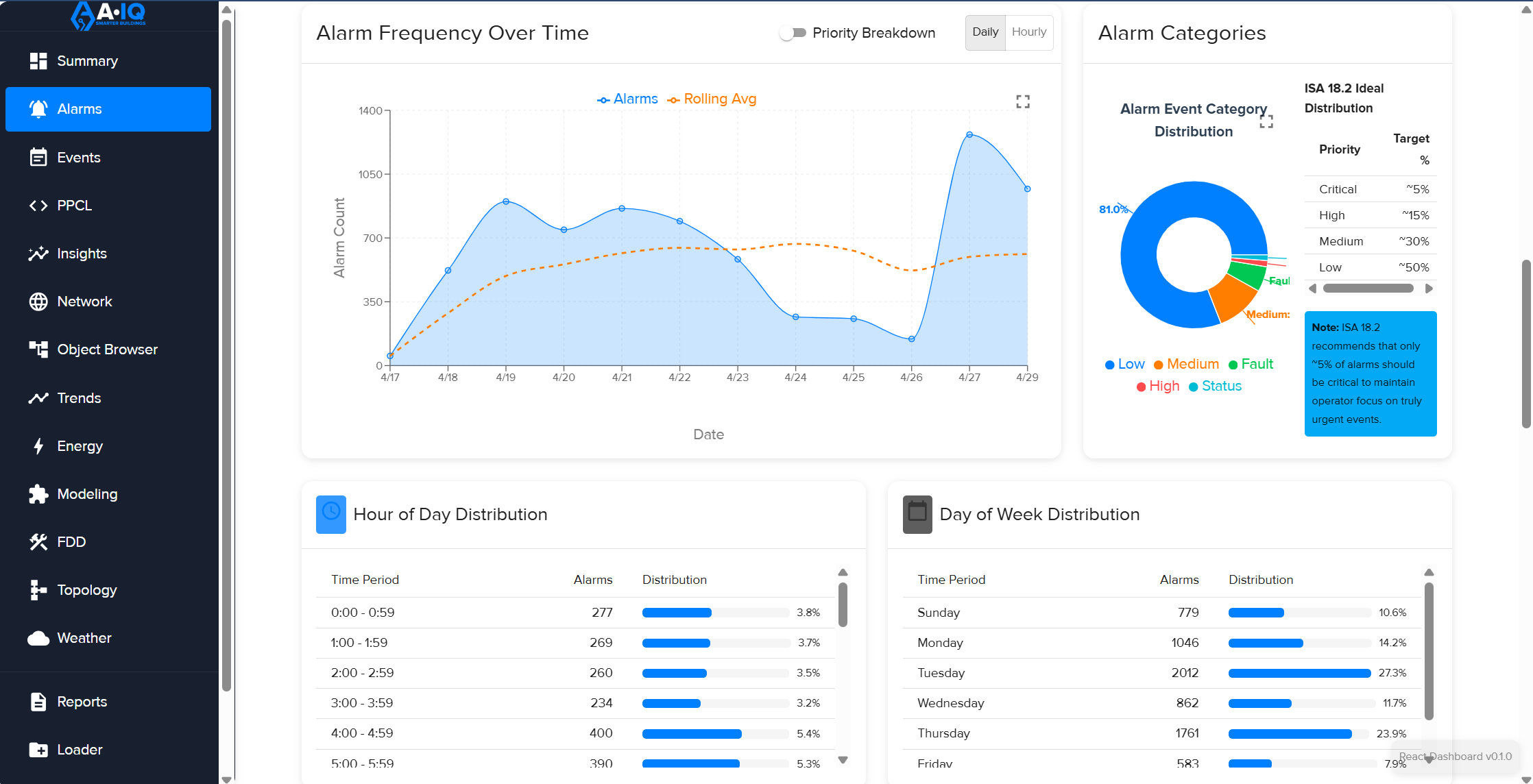
Task: Click the '0:00 - 0:59' time period
Action: pos(363,613)
